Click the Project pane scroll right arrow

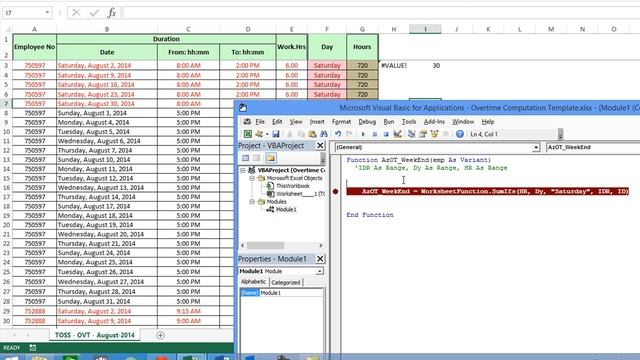click(x=320, y=245)
